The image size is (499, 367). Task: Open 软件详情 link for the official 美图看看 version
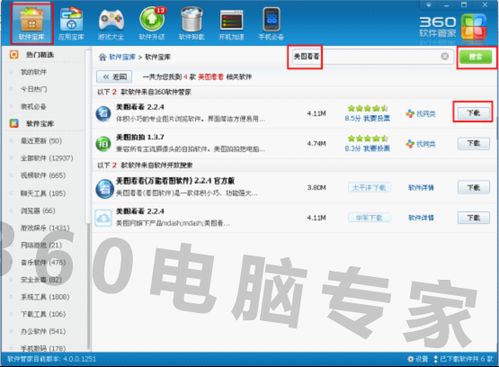point(421,188)
